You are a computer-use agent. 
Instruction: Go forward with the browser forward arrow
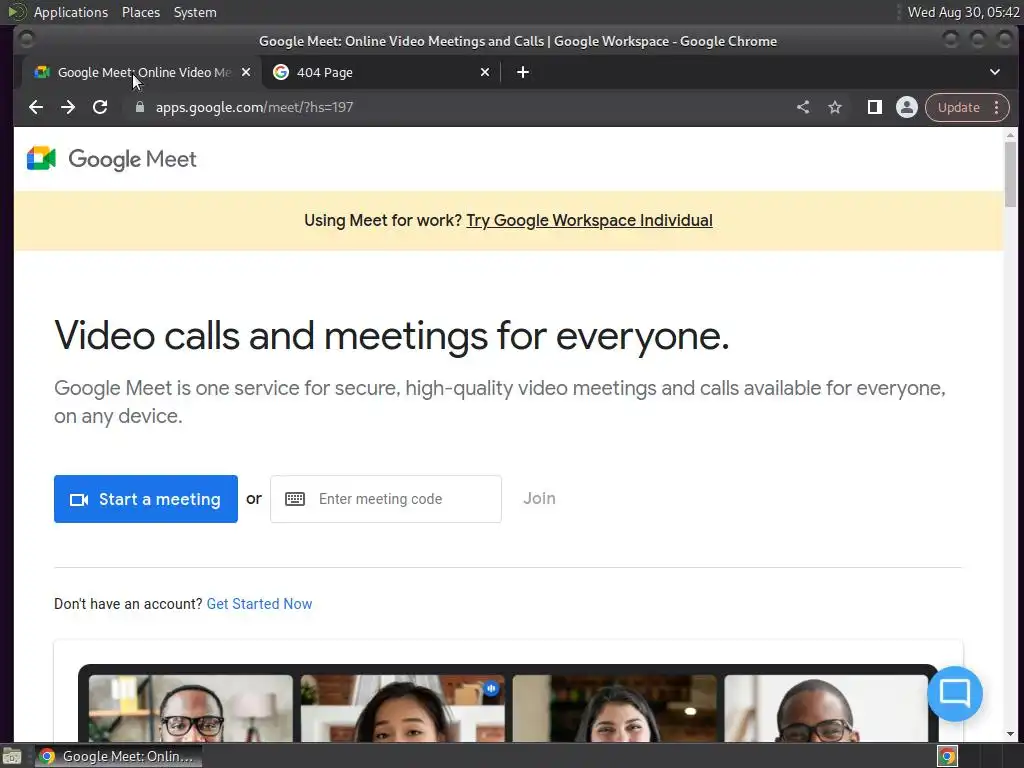pyautogui.click(x=68, y=107)
